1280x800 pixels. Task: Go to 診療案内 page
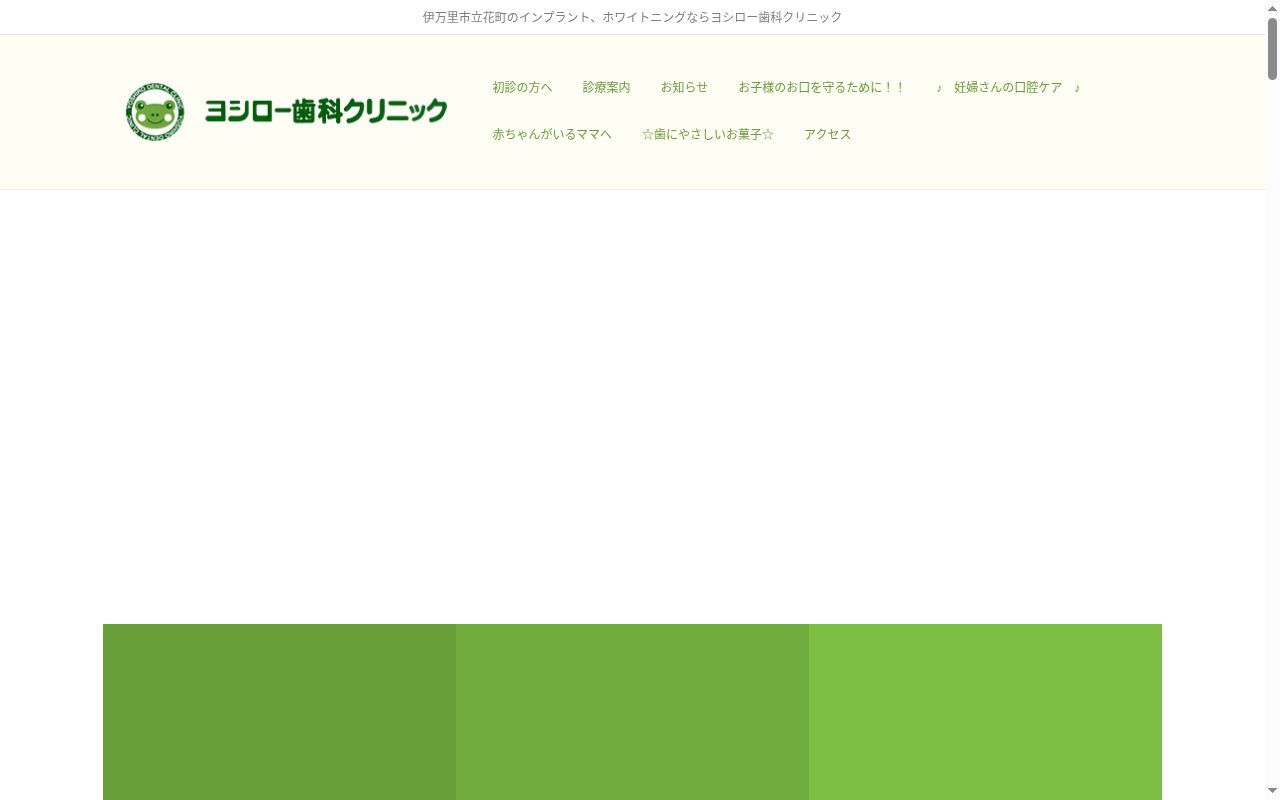607,88
